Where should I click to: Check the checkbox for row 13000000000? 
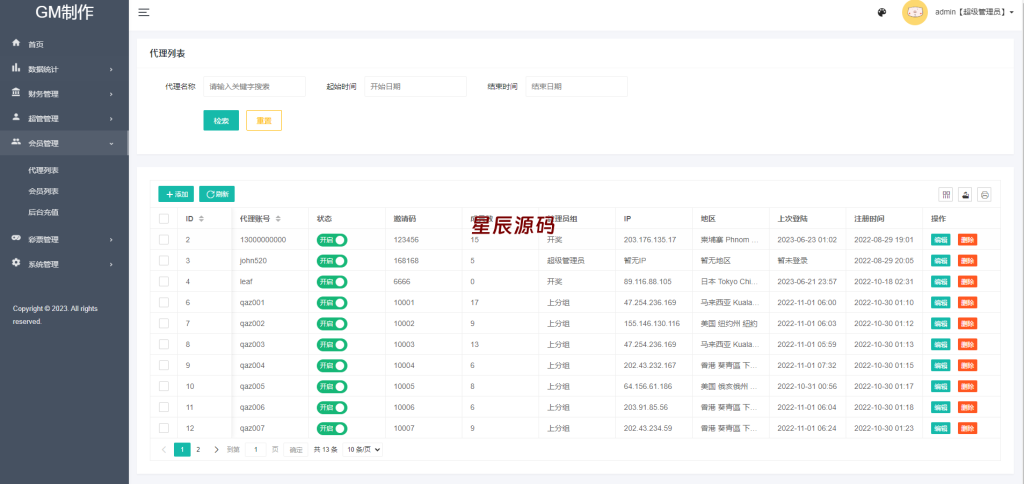164,240
